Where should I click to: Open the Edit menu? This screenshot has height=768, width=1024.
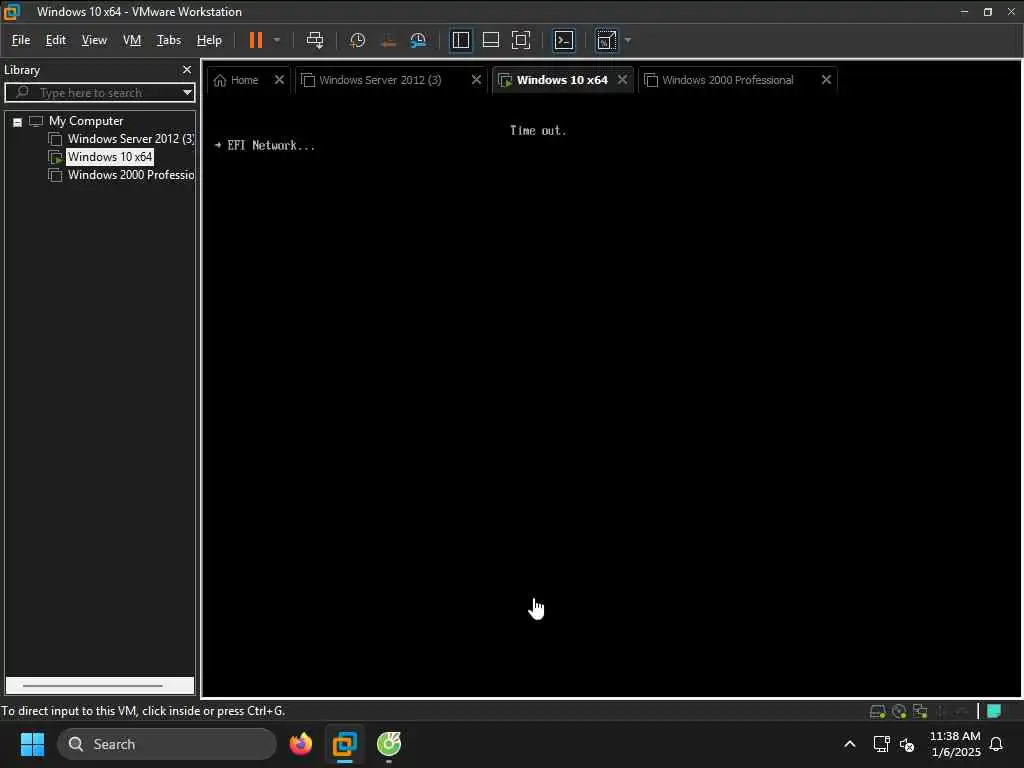point(56,40)
